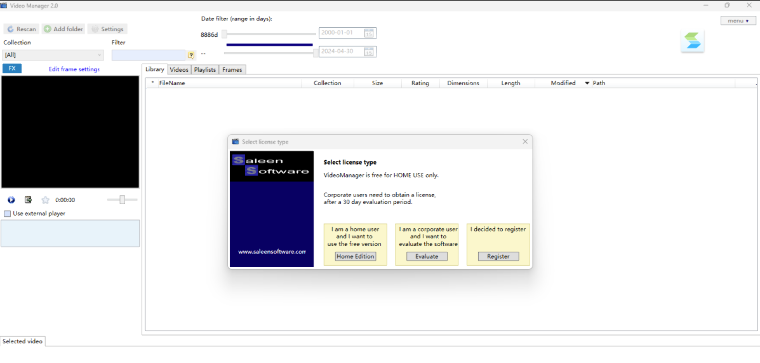Sort by Rating column header
This screenshot has height=363, width=760.
click(420, 83)
